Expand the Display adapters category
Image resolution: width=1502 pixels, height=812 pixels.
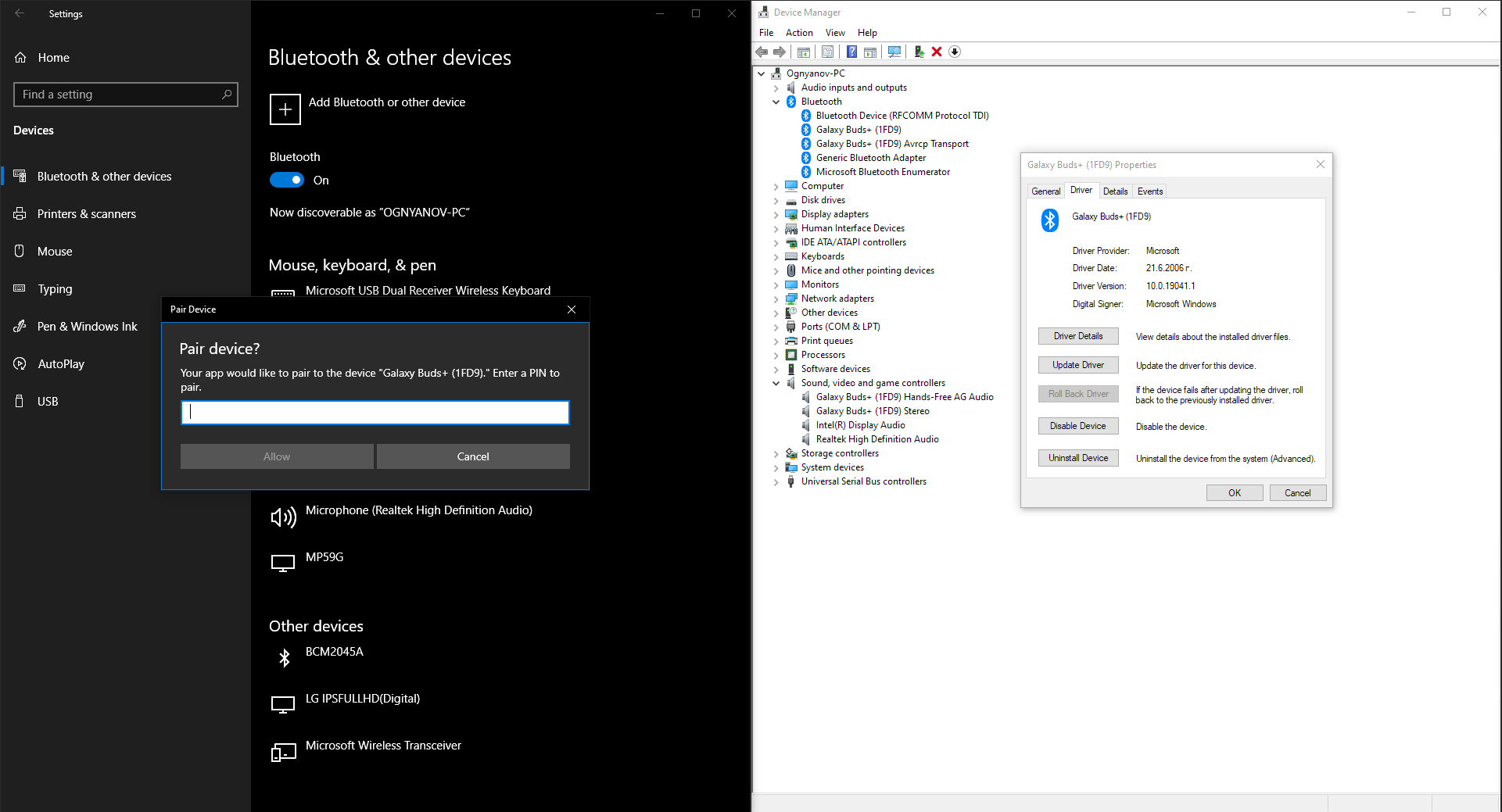pyautogui.click(x=776, y=214)
